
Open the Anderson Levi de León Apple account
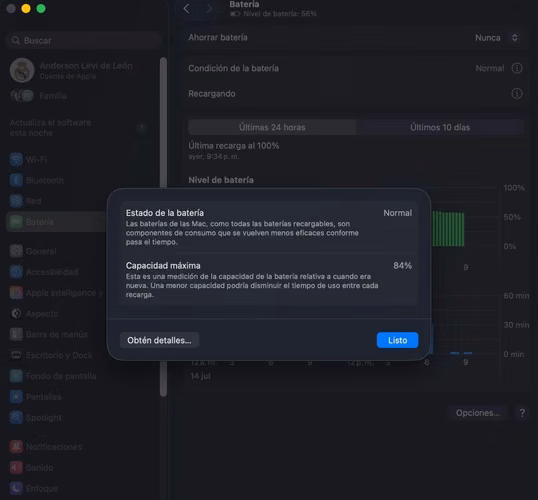coord(71,70)
